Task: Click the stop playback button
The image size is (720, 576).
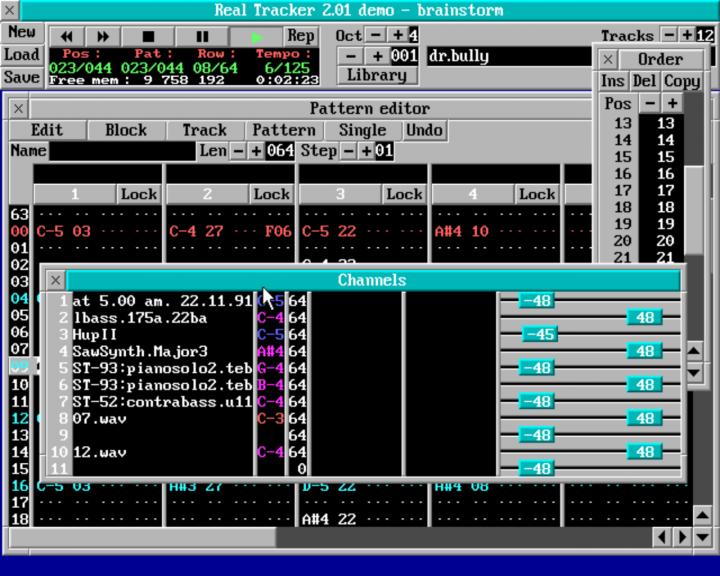Action: click(149, 36)
